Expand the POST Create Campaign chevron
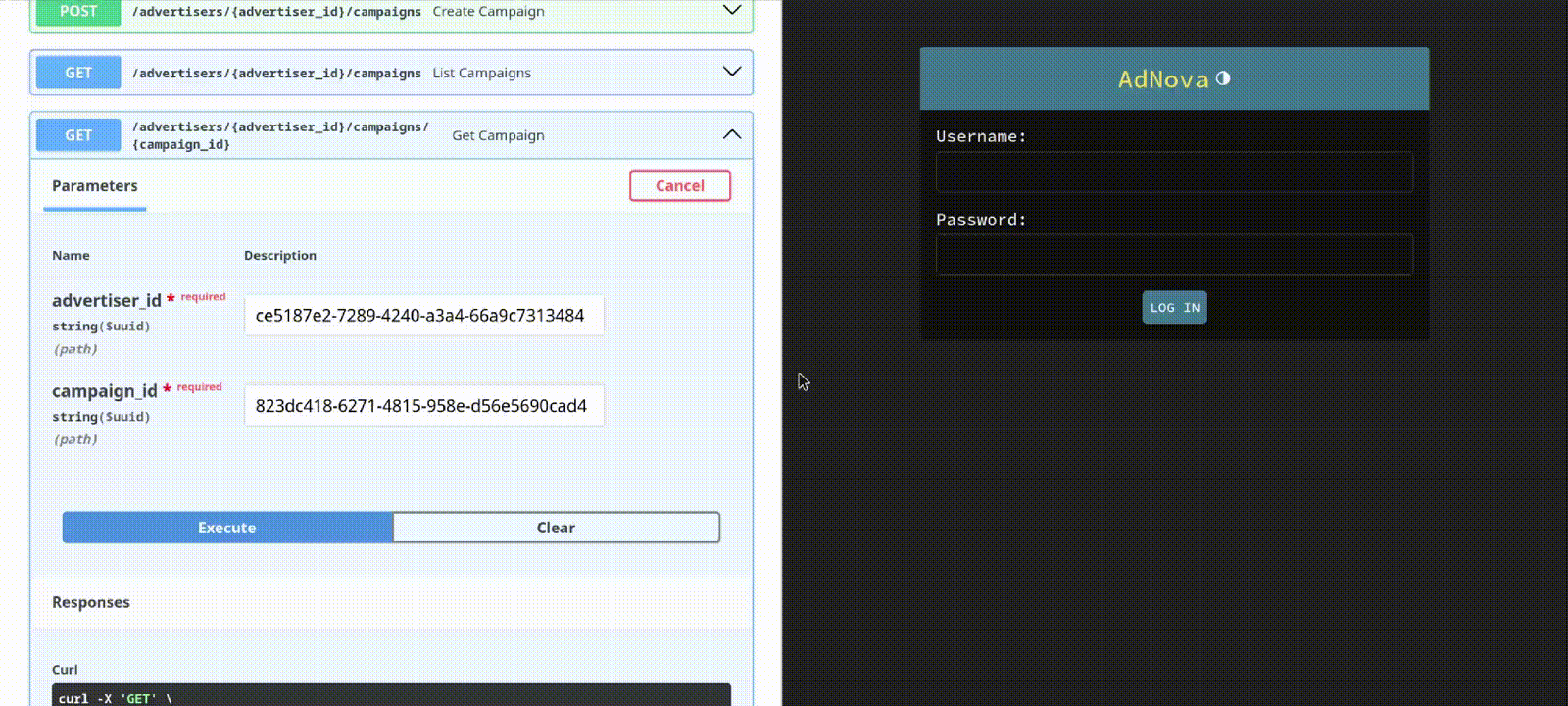1568x706 pixels. click(731, 11)
